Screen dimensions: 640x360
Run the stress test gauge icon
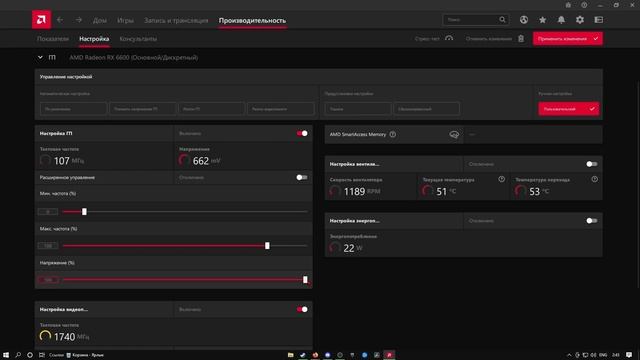(x=449, y=39)
